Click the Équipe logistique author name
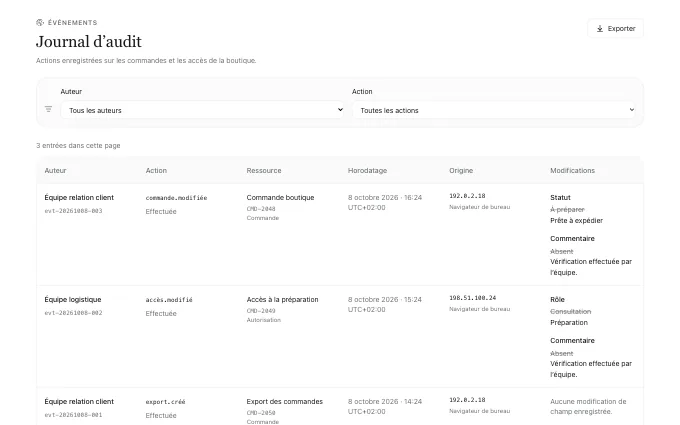Image resolution: width=680 pixels, height=425 pixels. [x=73, y=299]
